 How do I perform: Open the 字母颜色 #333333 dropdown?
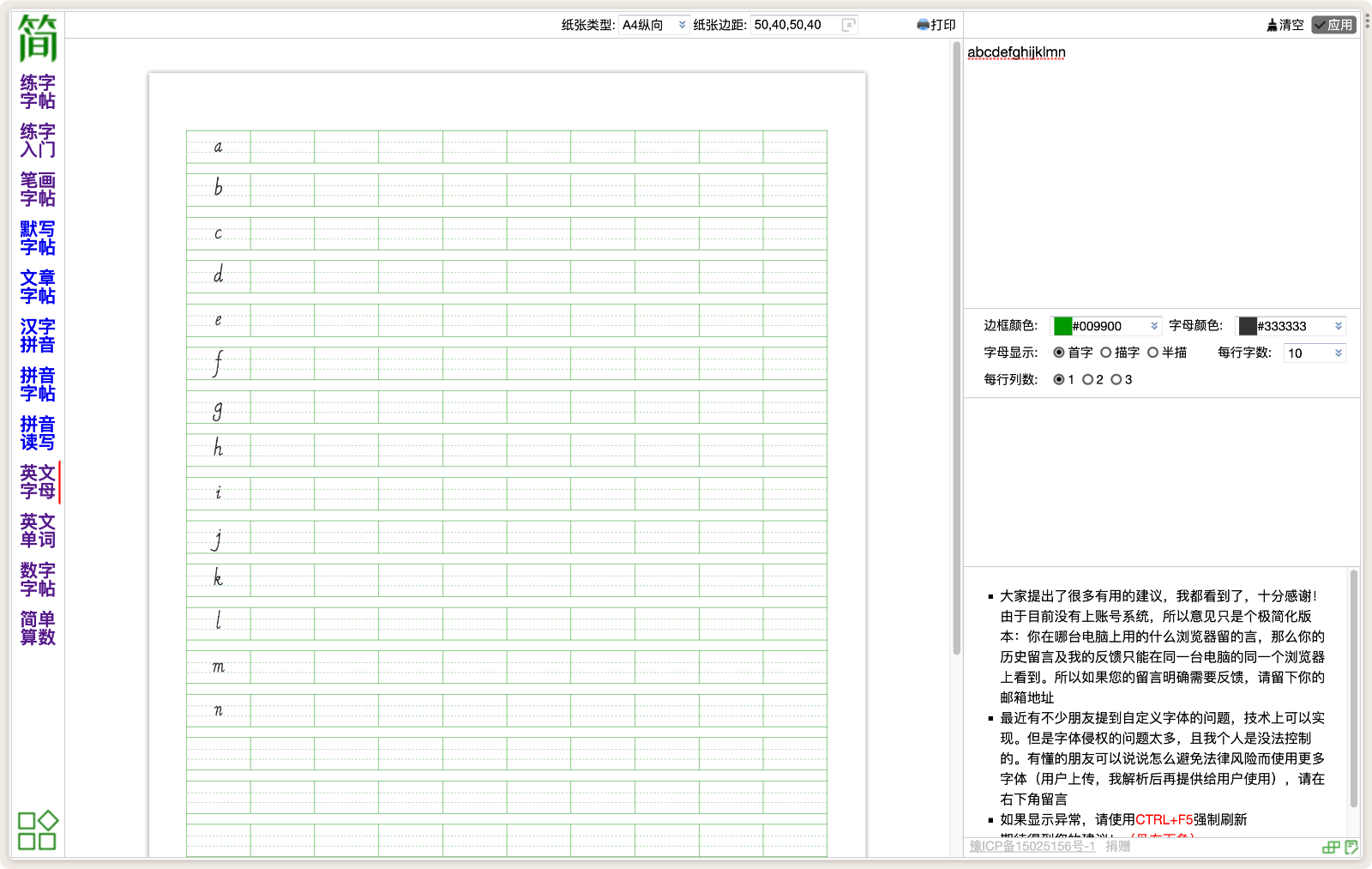1291,326
